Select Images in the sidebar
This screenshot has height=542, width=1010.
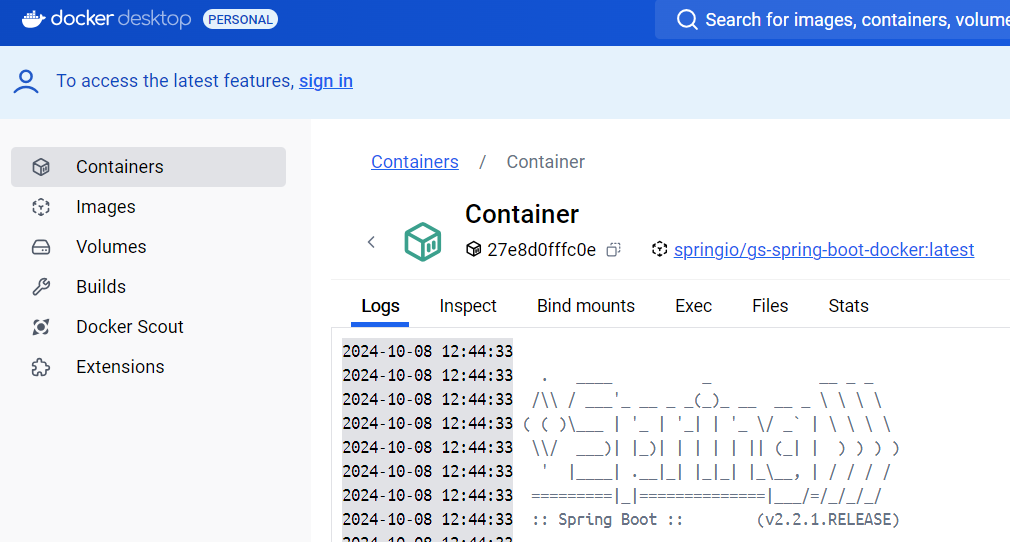148,207
